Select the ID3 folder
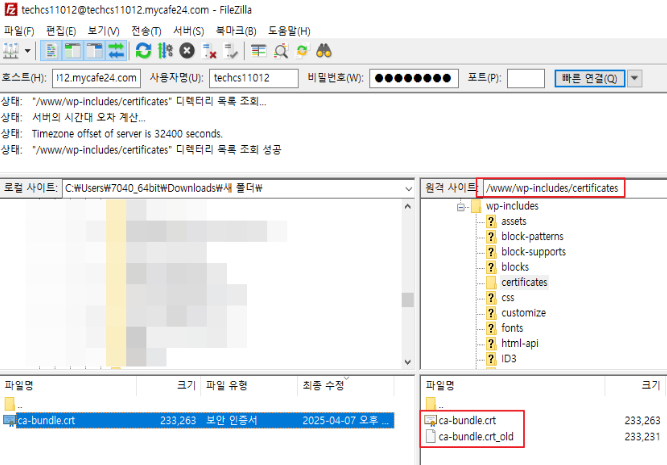 [508, 359]
